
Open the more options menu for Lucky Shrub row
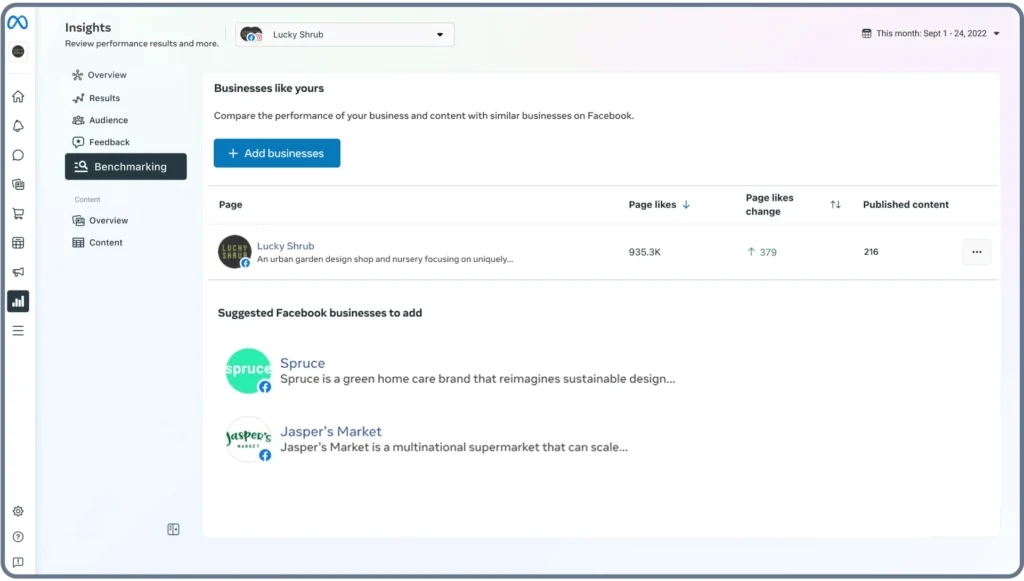[976, 252]
